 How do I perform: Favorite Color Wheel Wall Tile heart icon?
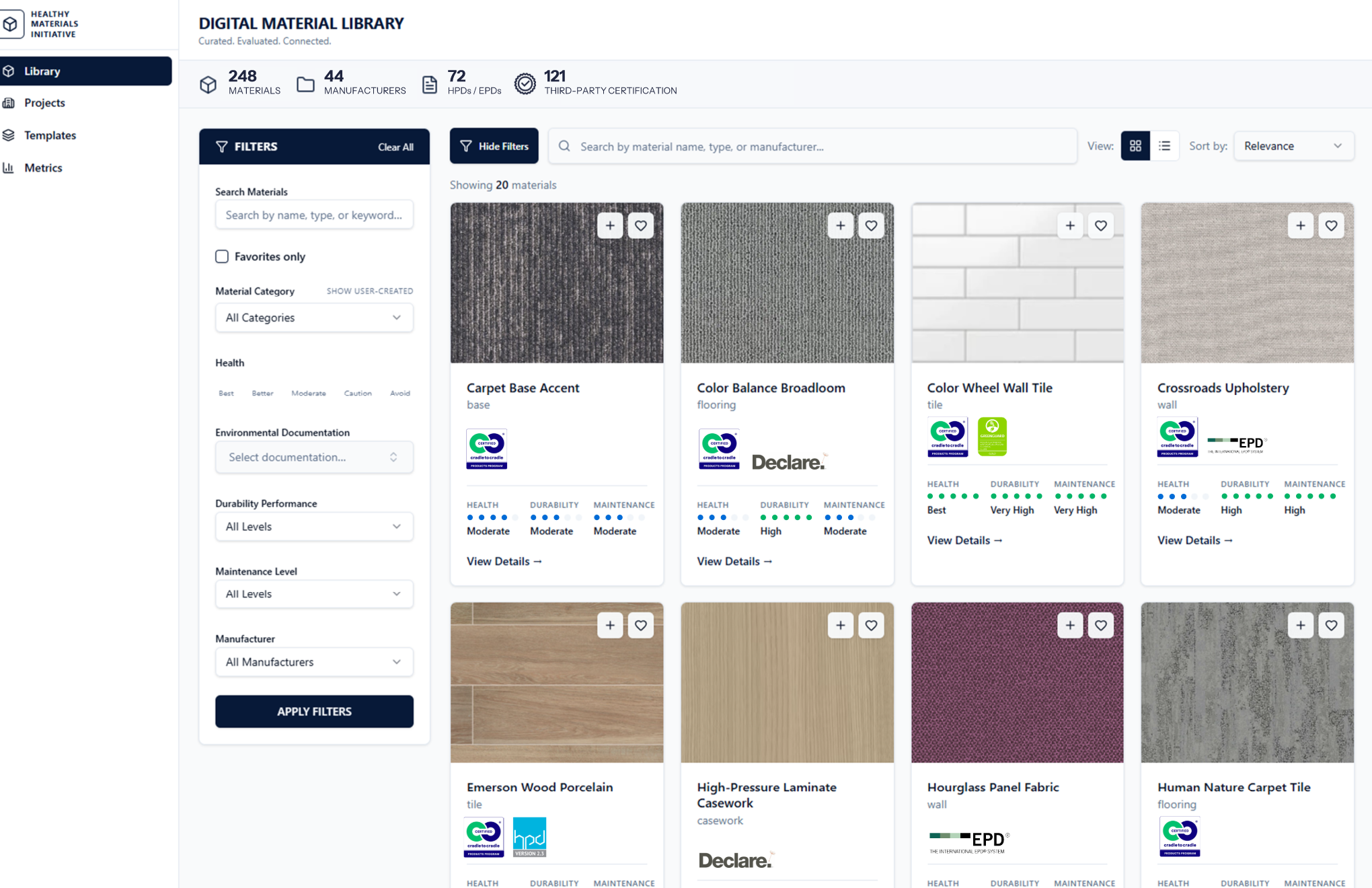(1101, 225)
